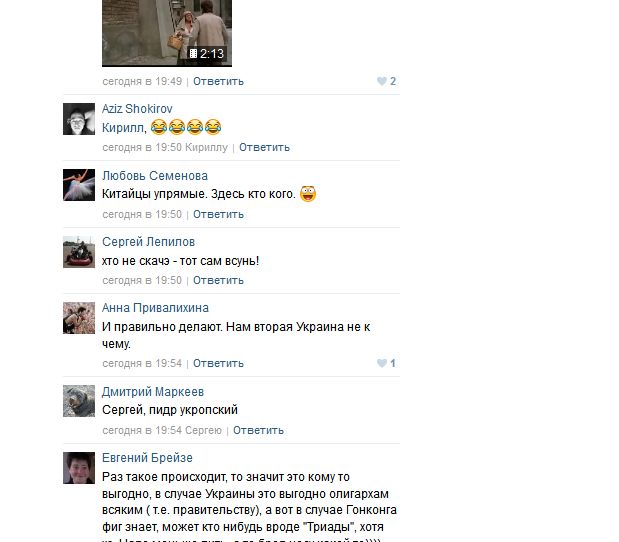Open Сергею reply reference at 19:54

(x=203, y=431)
